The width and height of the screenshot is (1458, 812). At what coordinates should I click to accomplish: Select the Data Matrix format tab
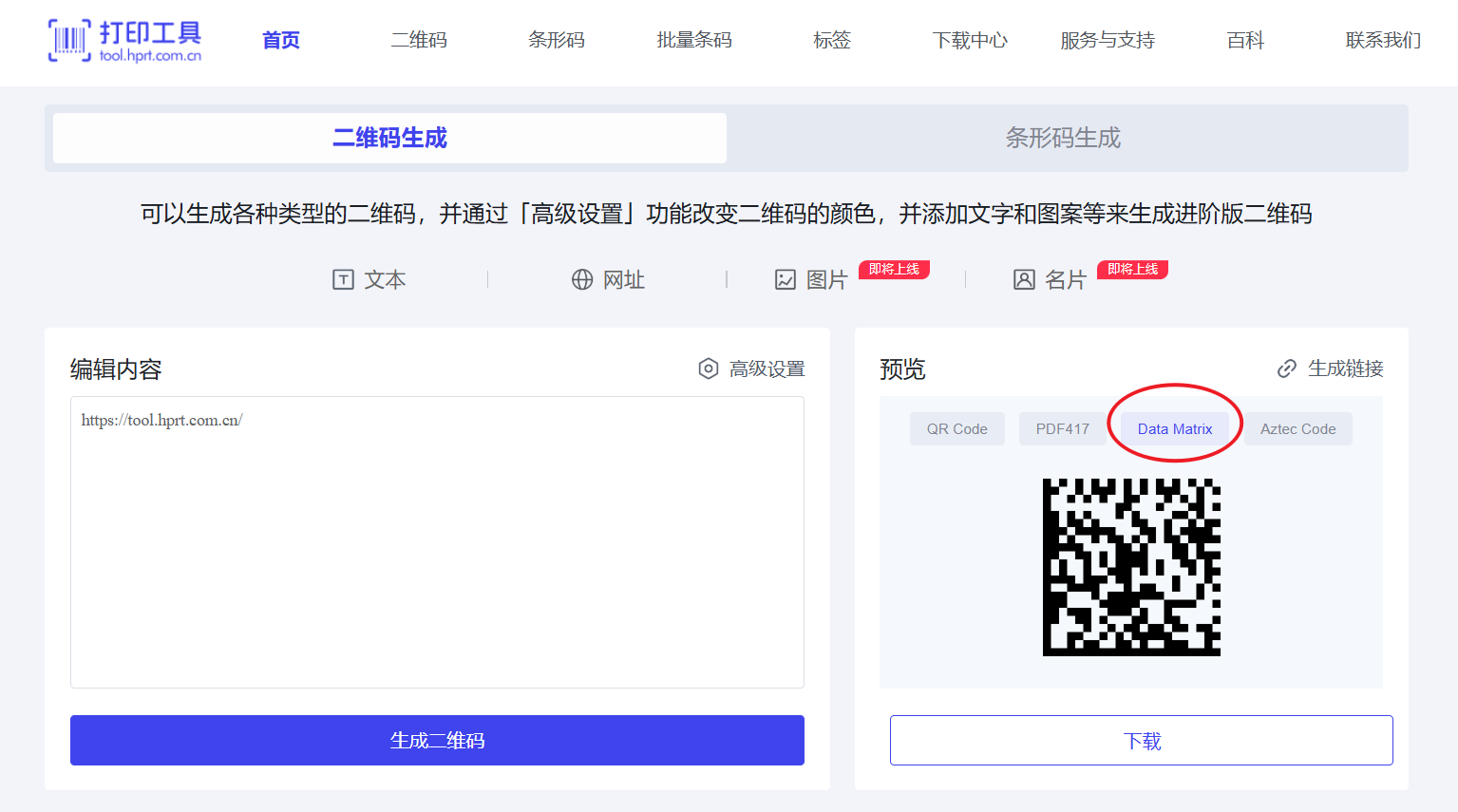[1175, 429]
